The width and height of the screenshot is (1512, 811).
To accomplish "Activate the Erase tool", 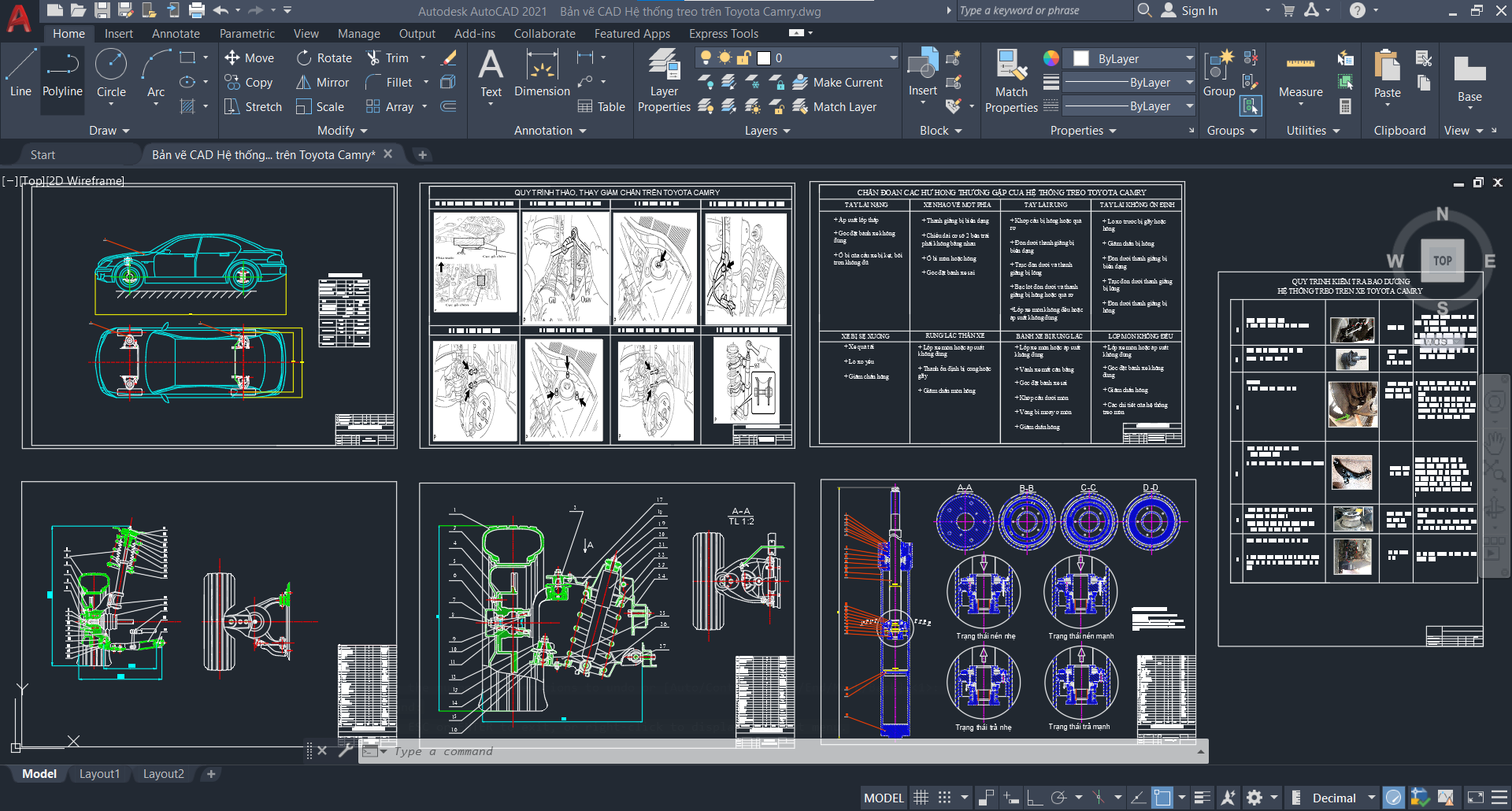I will click(x=449, y=57).
